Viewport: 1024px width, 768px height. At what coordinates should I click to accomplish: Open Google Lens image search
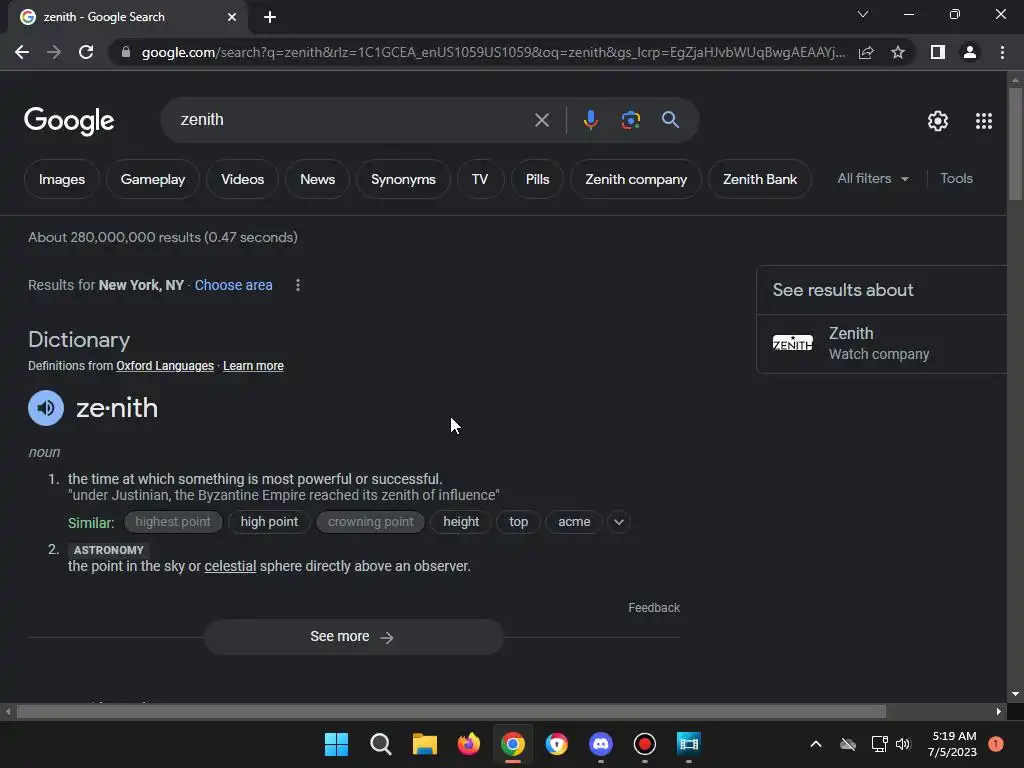click(630, 120)
